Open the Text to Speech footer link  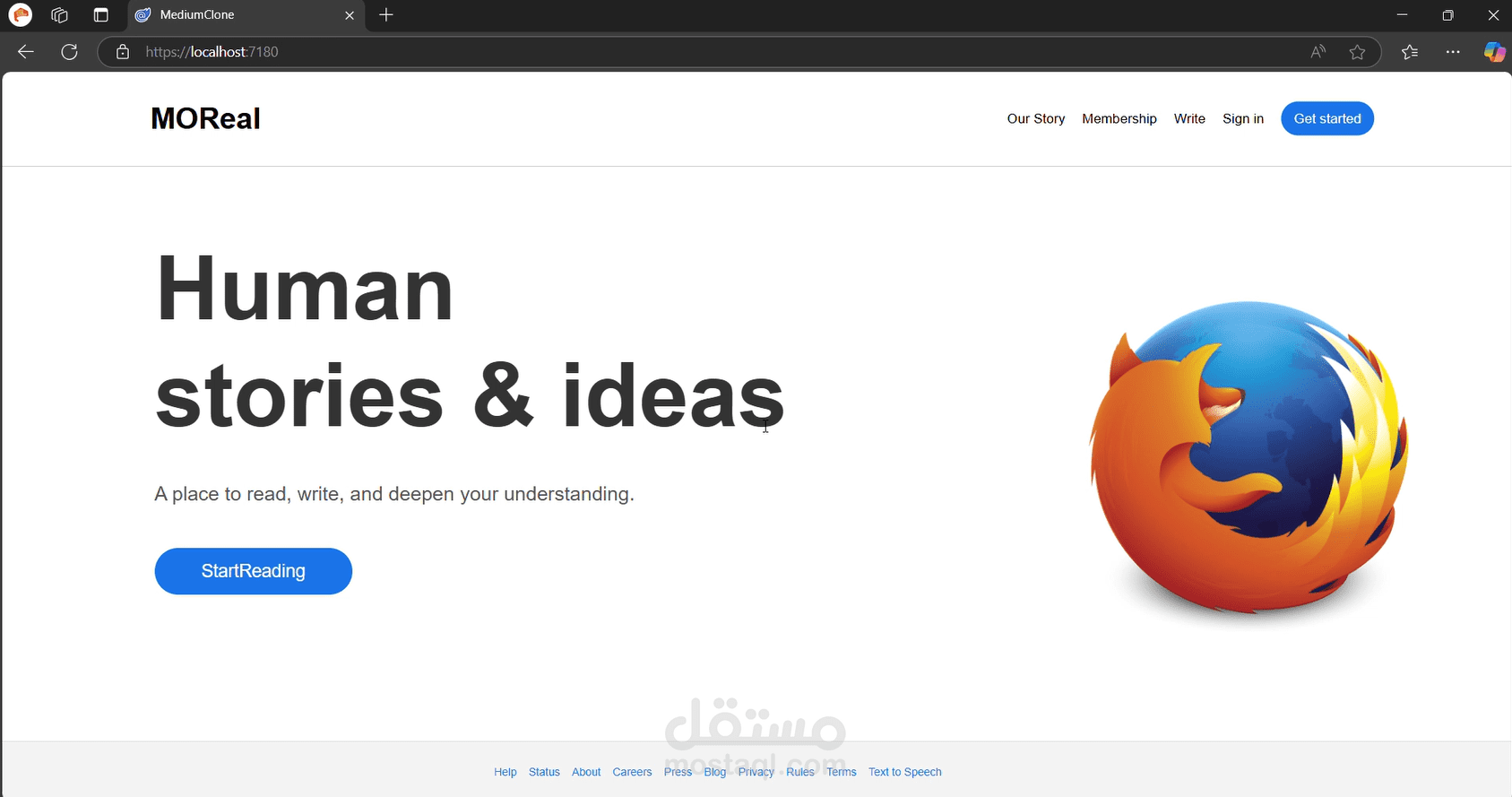click(905, 772)
